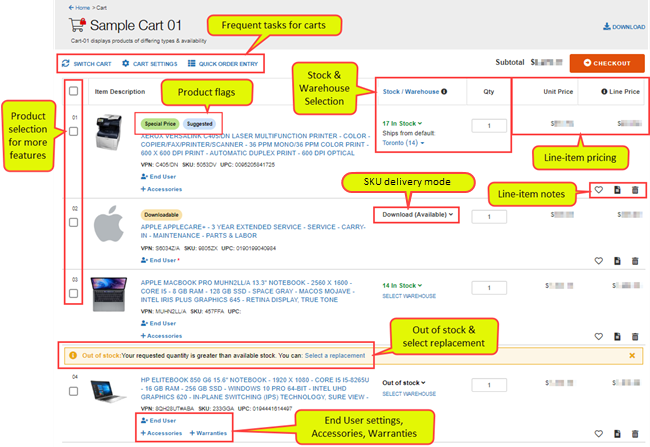
Task: Open the Toronto (14) warehouse dropdown
Action: [403, 143]
